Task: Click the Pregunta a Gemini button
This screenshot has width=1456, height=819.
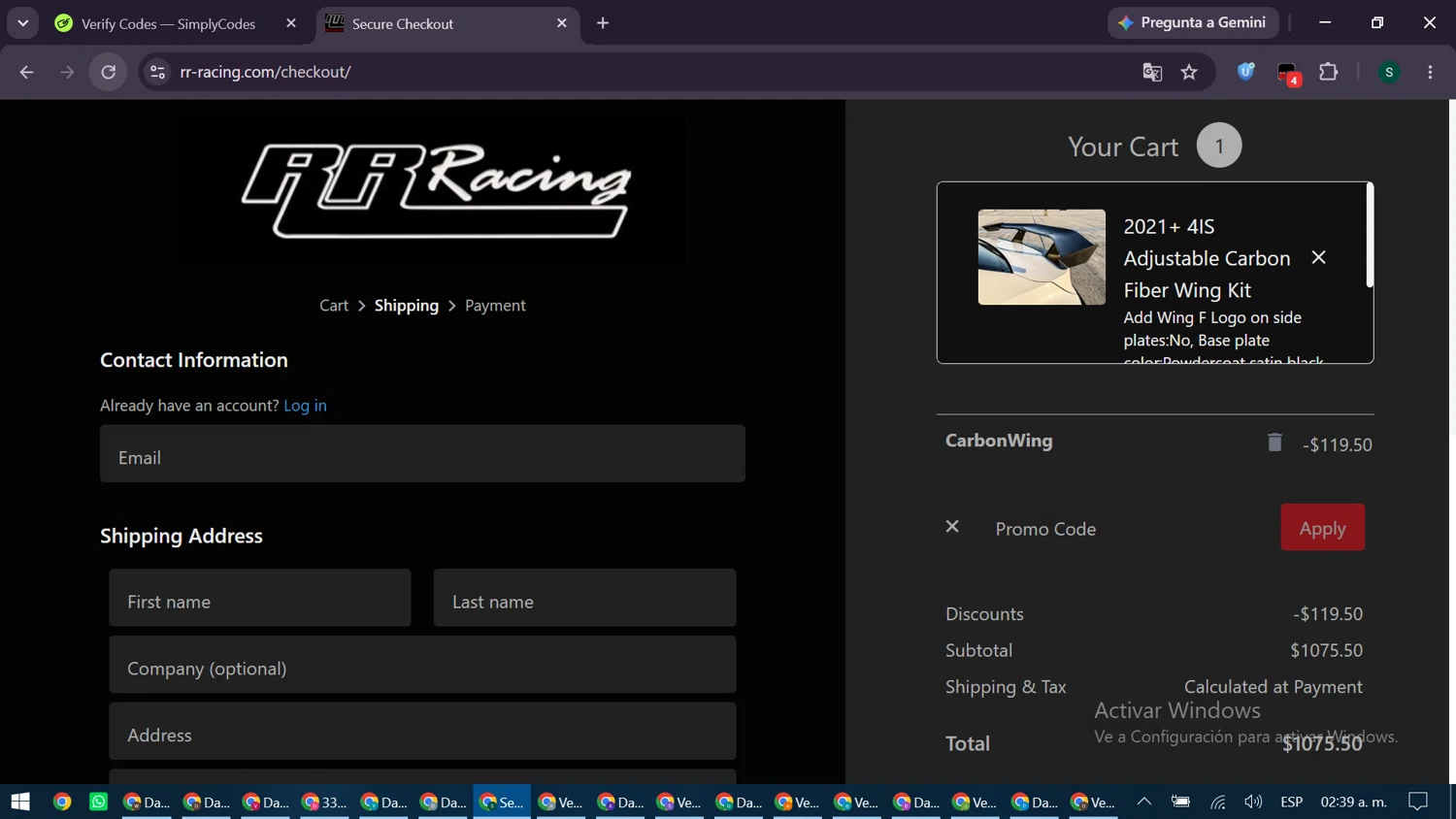Action: pos(1193,22)
